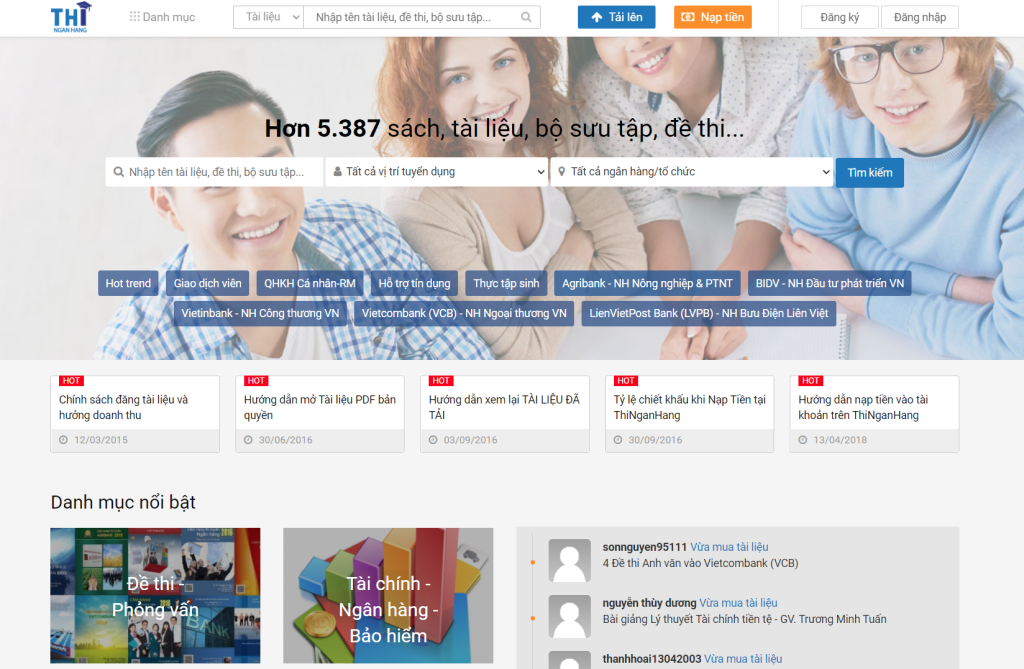Click the Tìm kiếm search button
The height and width of the screenshot is (669, 1024).
(x=870, y=172)
